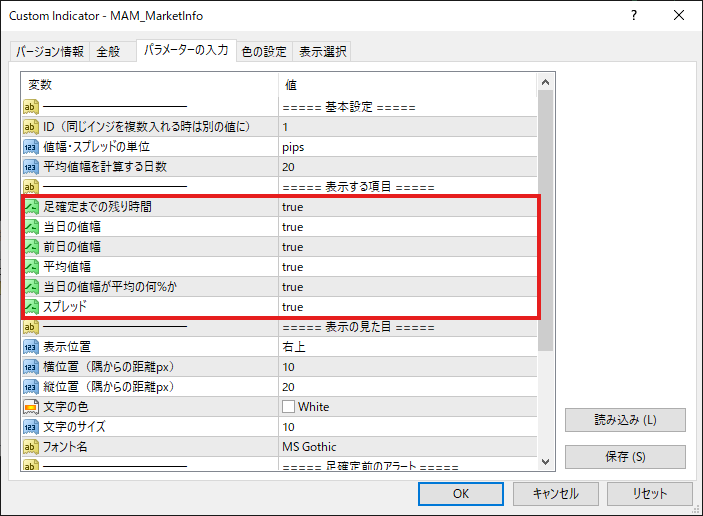This screenshot has height=516, width=703.
Task: Click the OK button
Action: click(461, 494)
